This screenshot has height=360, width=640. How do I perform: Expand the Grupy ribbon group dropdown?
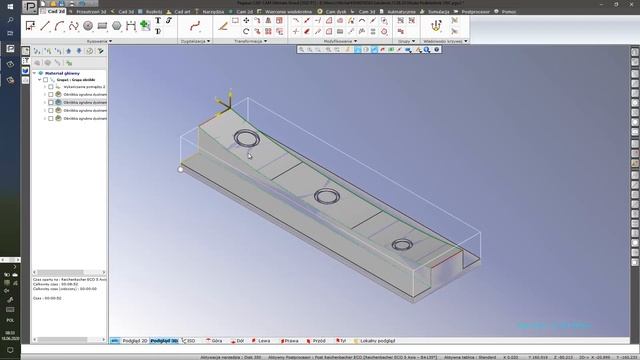point(413,41)
